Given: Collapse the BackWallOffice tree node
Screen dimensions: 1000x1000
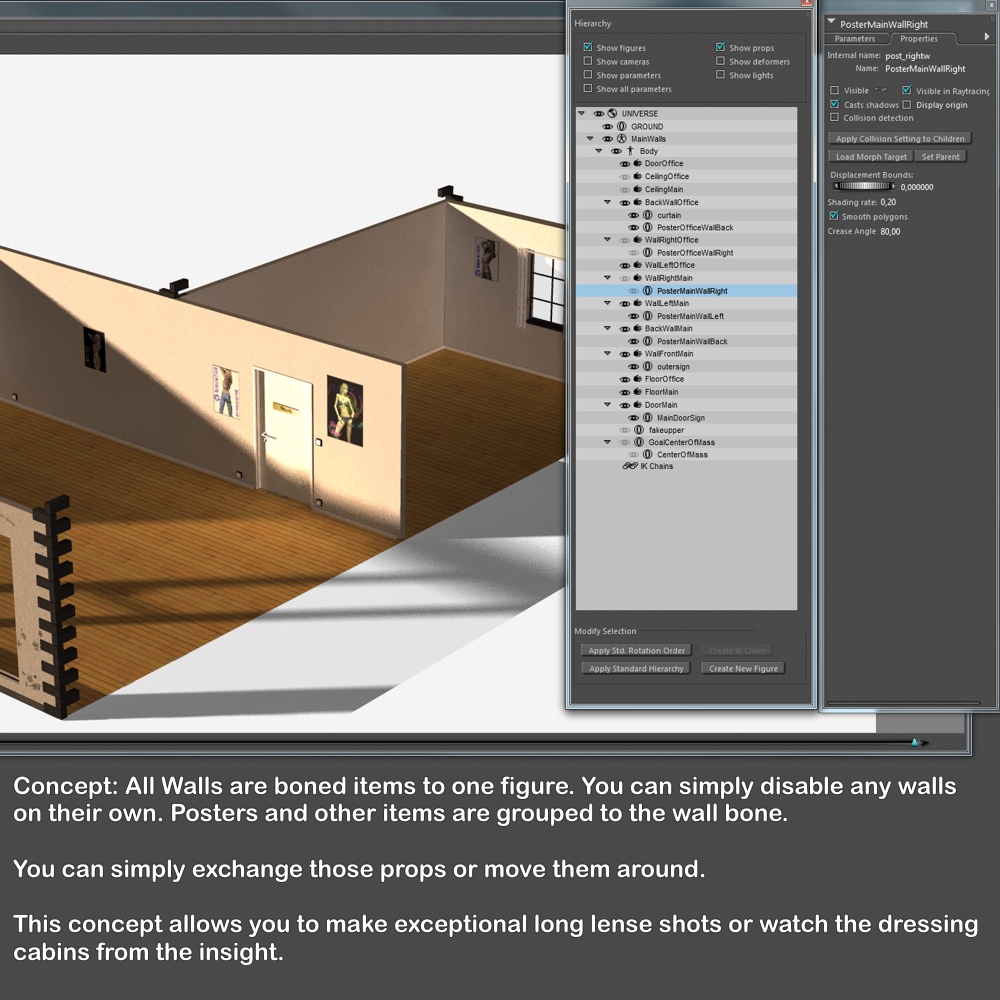Looking at the screenshot, I should [607, 202].
